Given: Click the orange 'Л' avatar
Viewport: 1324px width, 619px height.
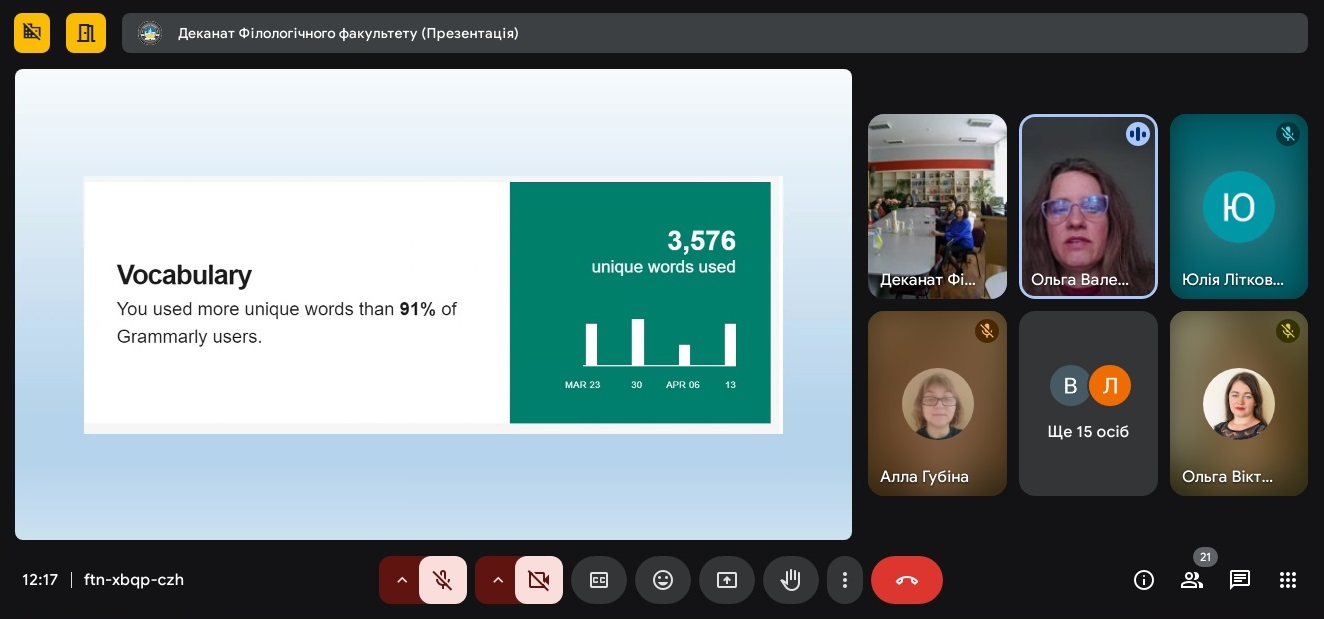Looking at the screenshot, I should coord(1109,386).
